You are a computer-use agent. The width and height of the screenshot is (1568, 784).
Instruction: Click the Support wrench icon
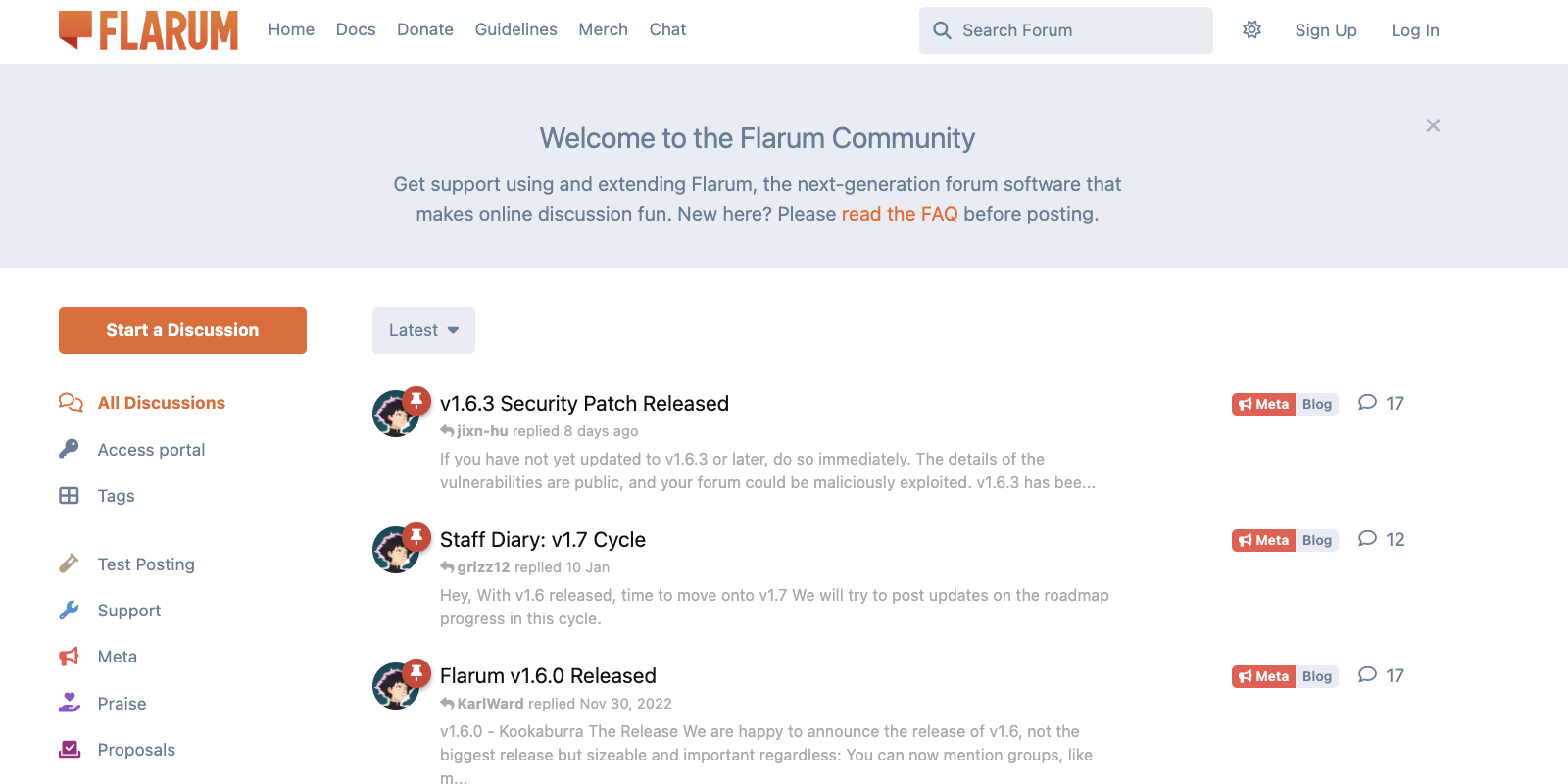click(x=69, y=611)
